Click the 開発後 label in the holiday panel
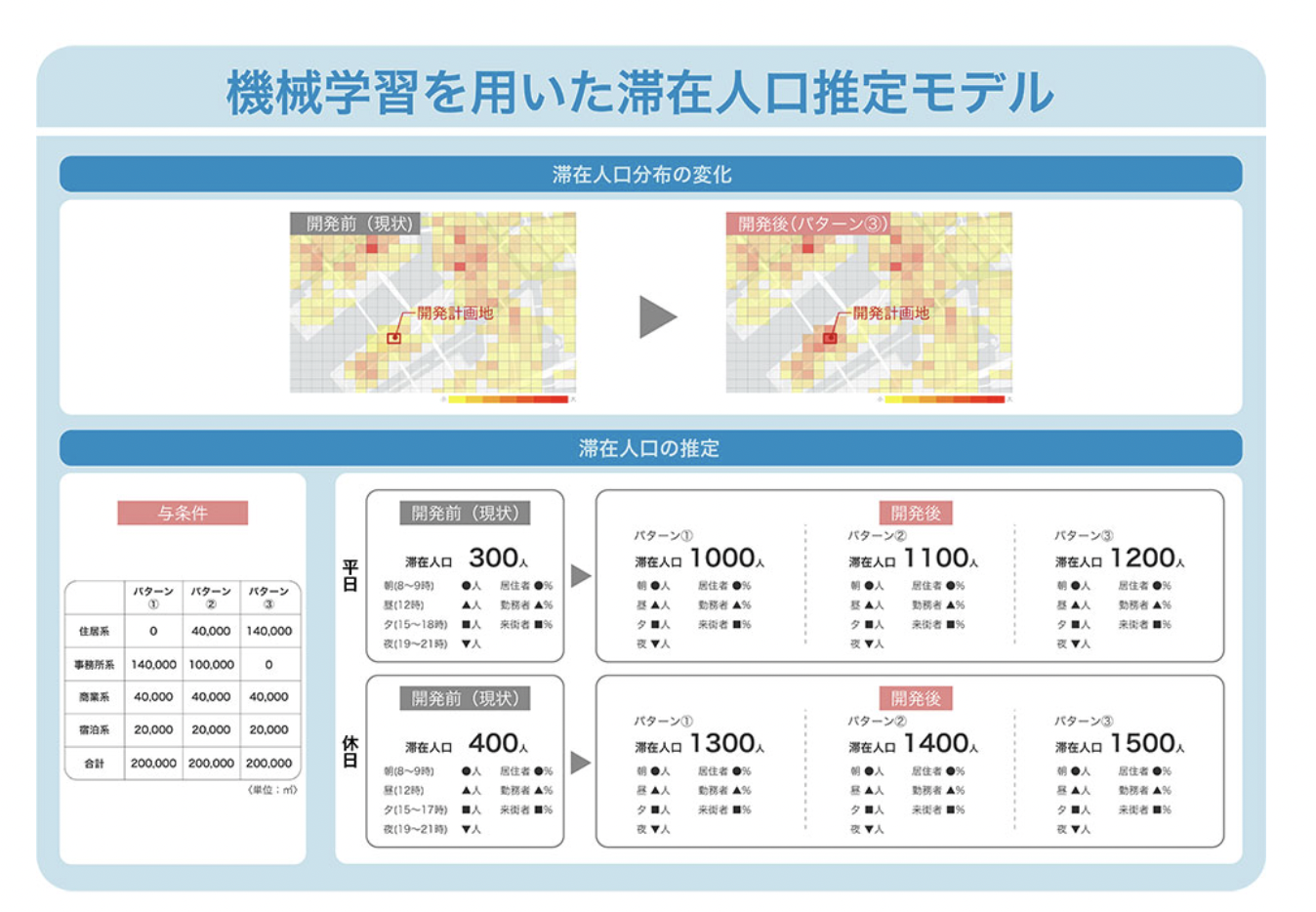 click(915, 698)
